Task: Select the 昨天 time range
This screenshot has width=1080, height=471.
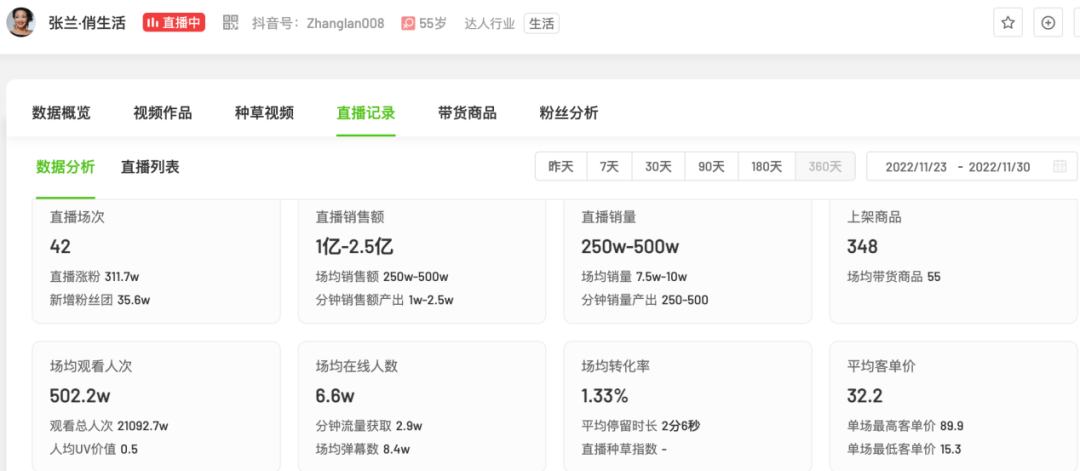Action: coord(561,167)
